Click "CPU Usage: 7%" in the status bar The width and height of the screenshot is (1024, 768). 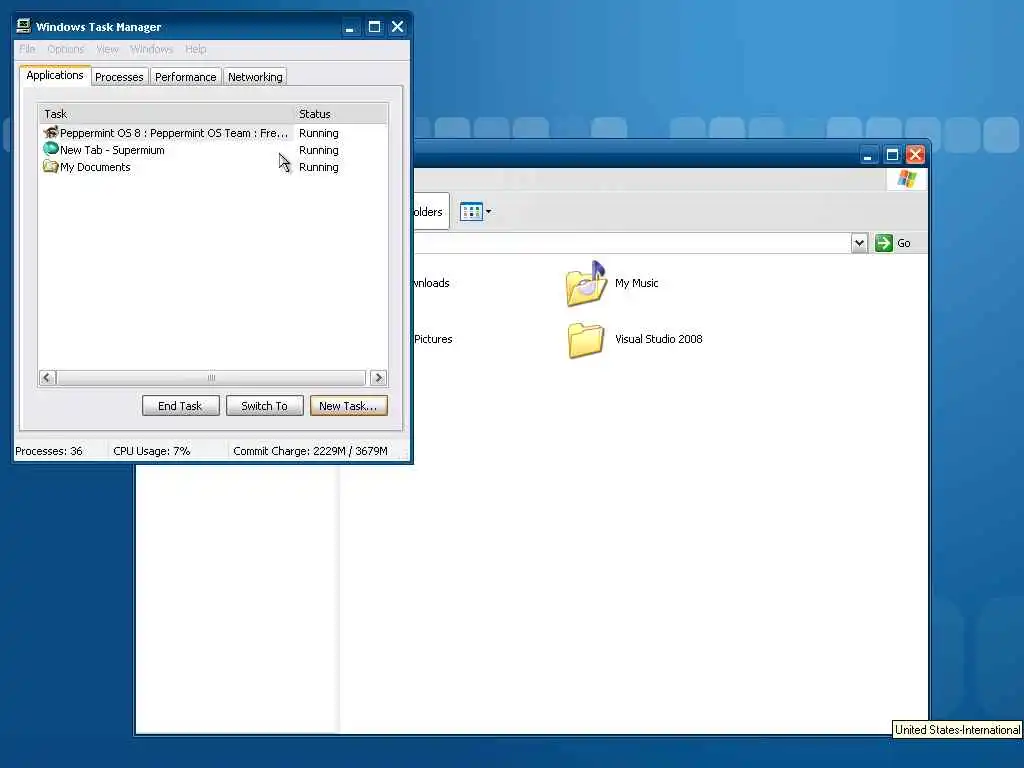point(152,451)
